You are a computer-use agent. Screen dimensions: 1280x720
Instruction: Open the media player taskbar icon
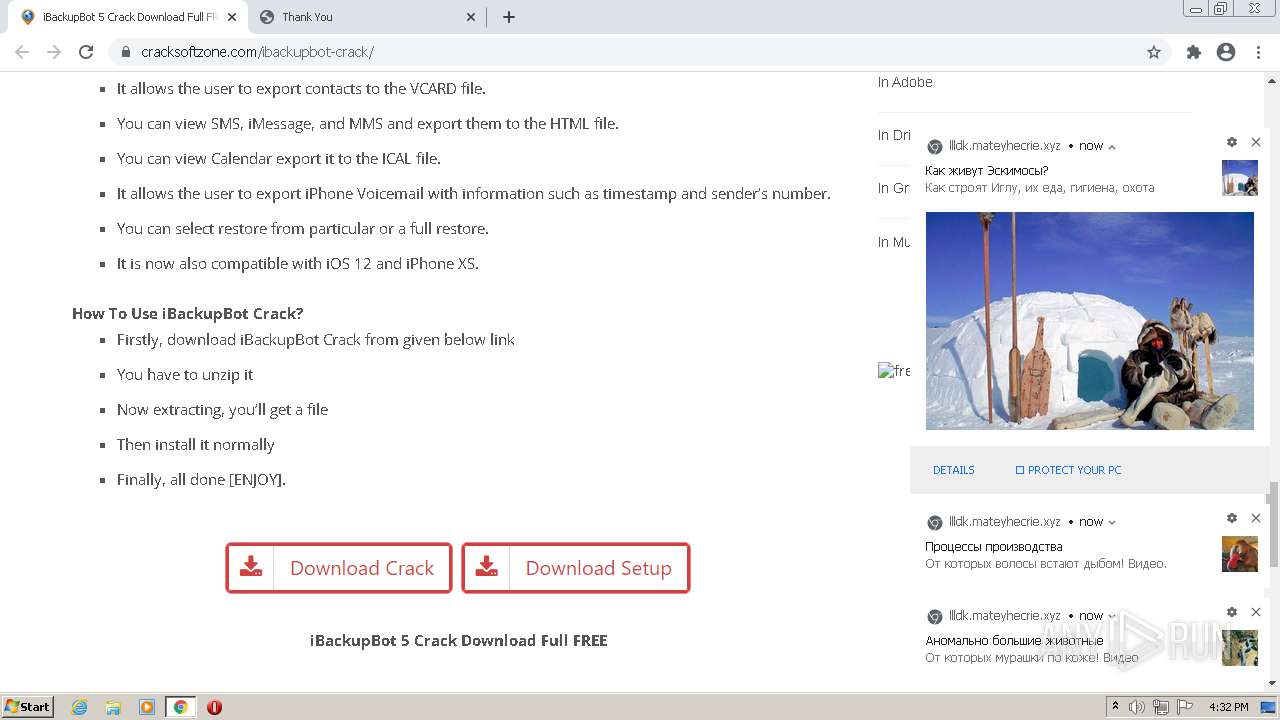point(147,707)
